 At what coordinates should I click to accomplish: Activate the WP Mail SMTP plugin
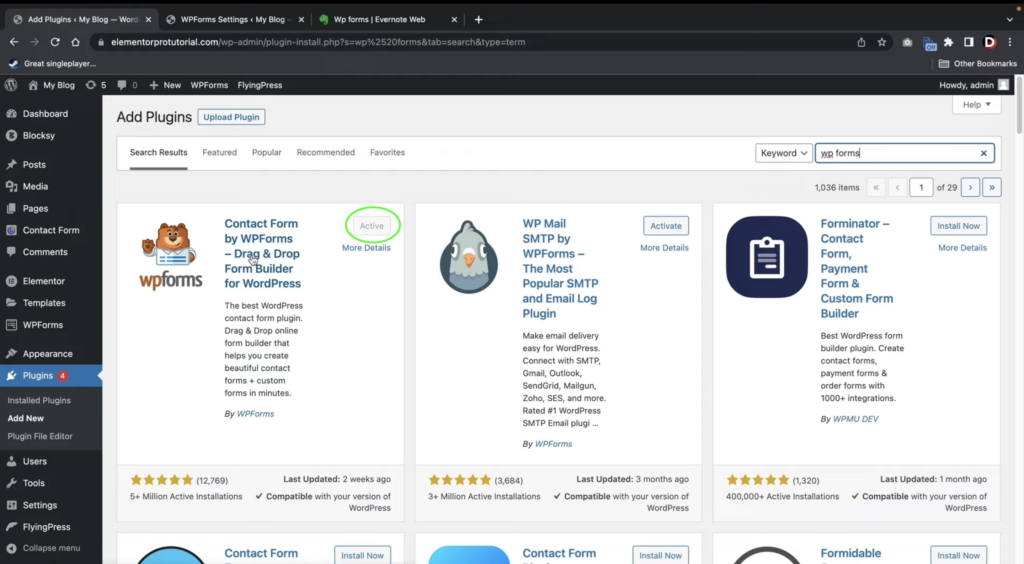click(x=665, y=226)
